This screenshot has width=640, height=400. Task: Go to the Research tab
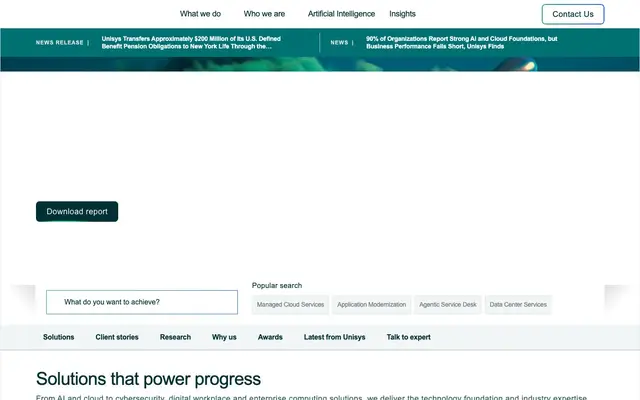175,337
